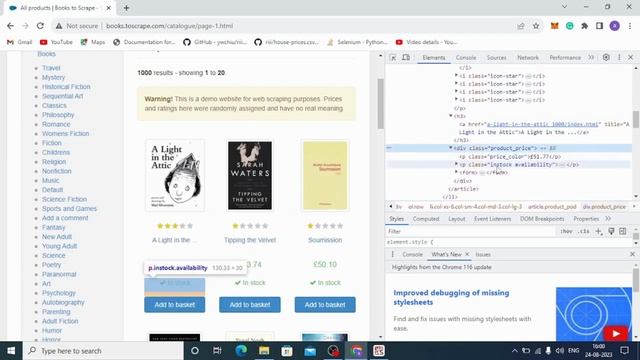Open the Network tab
The height and width of the screenshot is (360, 640).
528,58
